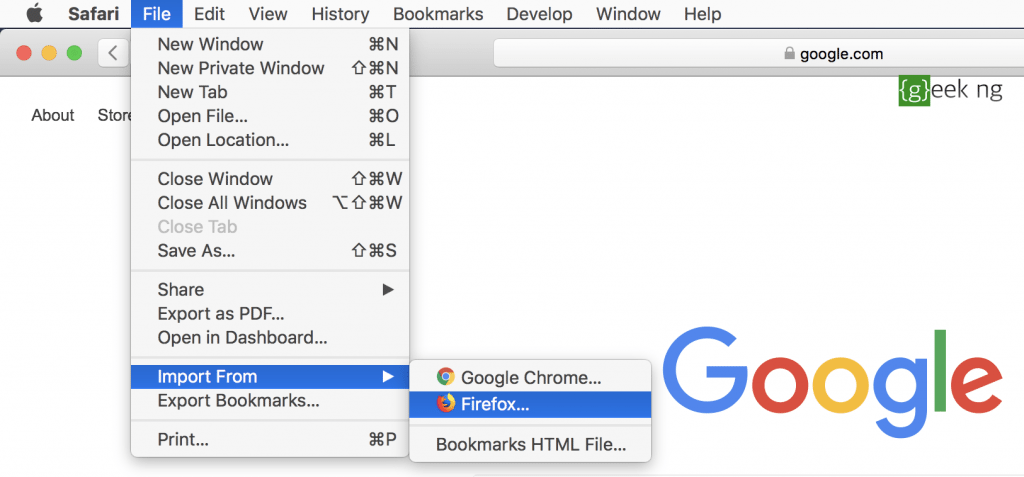Click the red close window button

(x=24, y=53)
